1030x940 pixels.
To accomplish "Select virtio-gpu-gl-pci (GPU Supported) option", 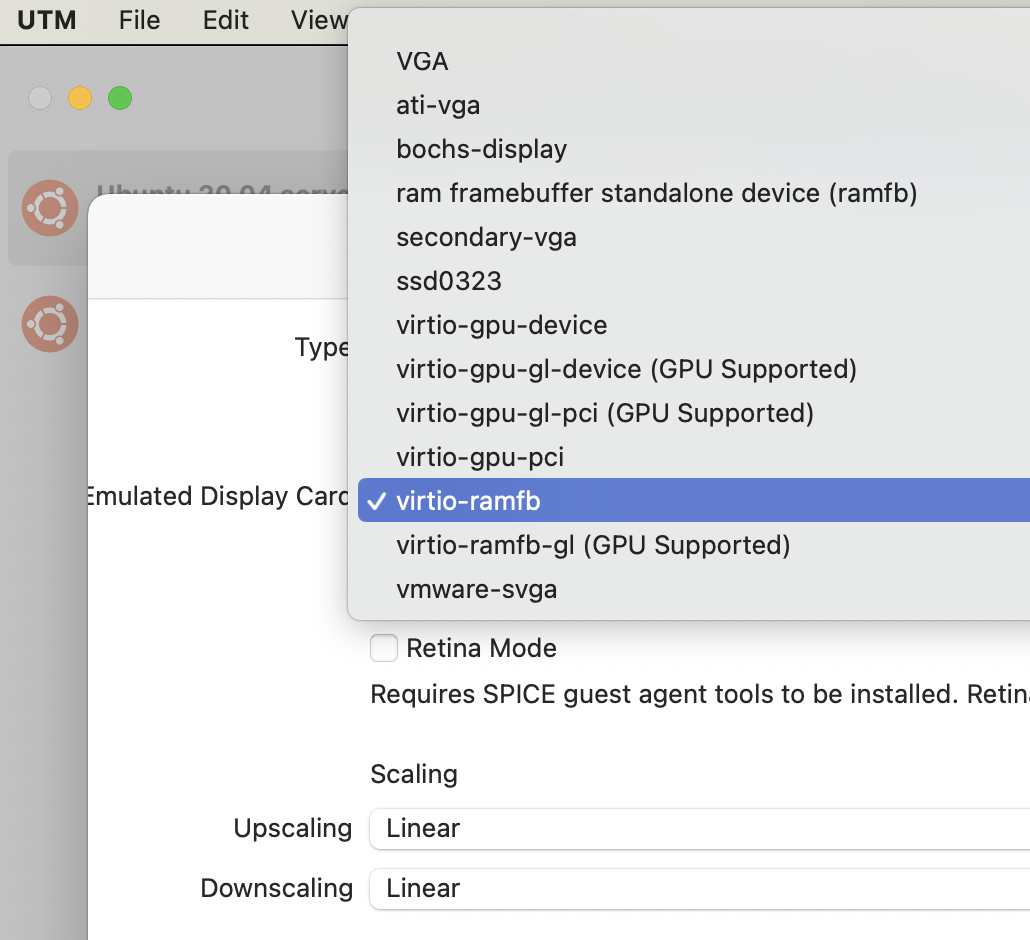I will click(606, 413).
